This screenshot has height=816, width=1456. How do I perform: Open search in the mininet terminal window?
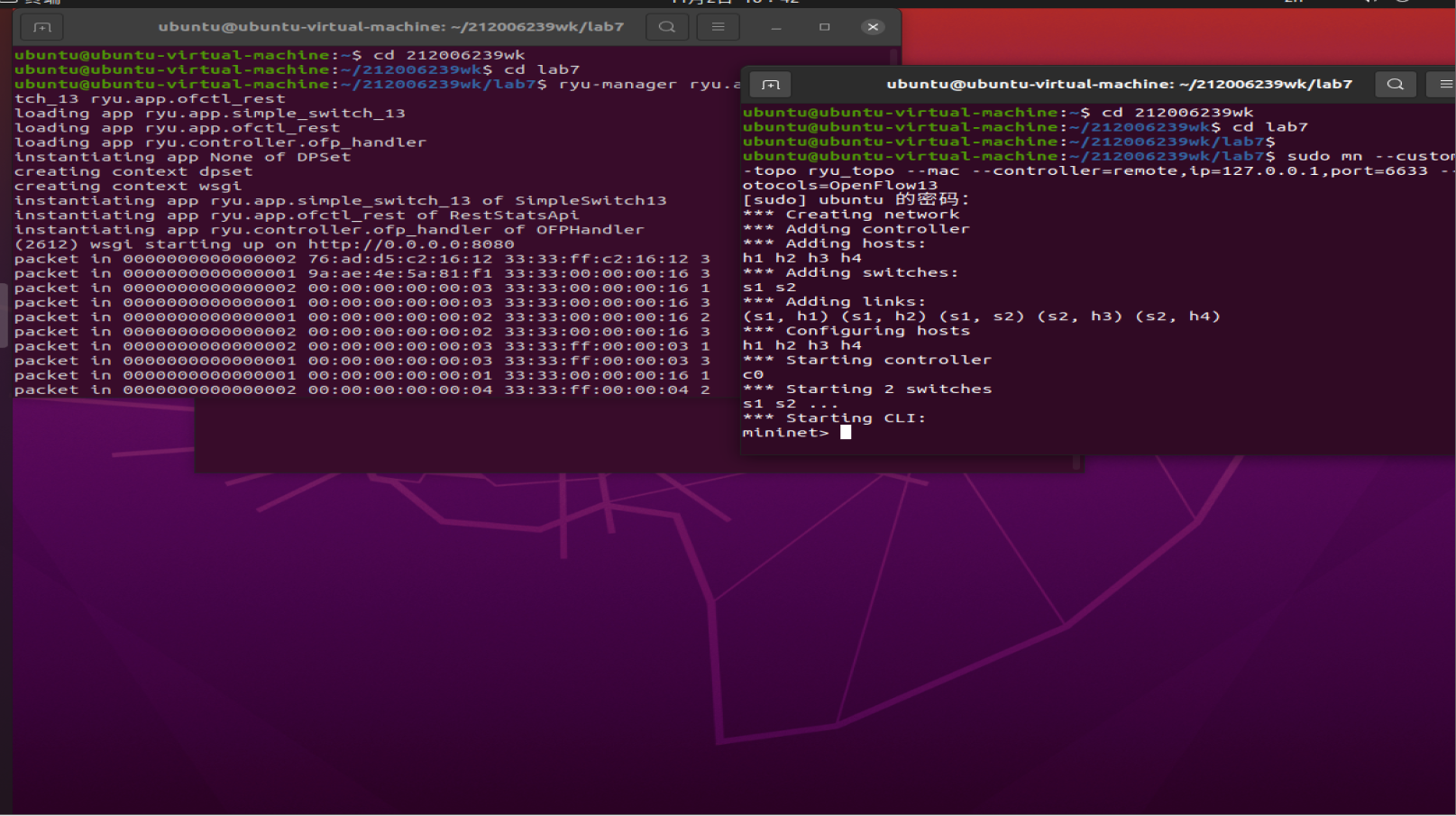coord(1396,84)
